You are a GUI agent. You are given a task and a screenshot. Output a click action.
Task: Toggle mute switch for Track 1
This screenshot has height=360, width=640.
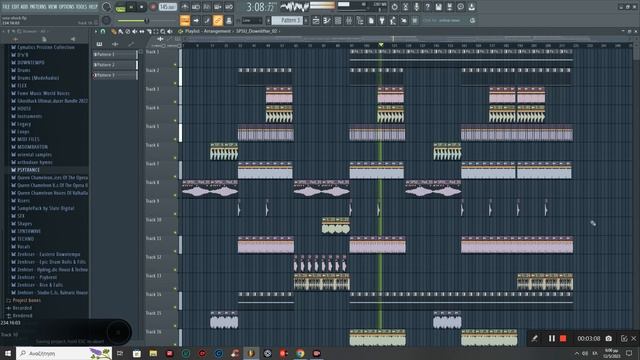click(x=175, y=64)
